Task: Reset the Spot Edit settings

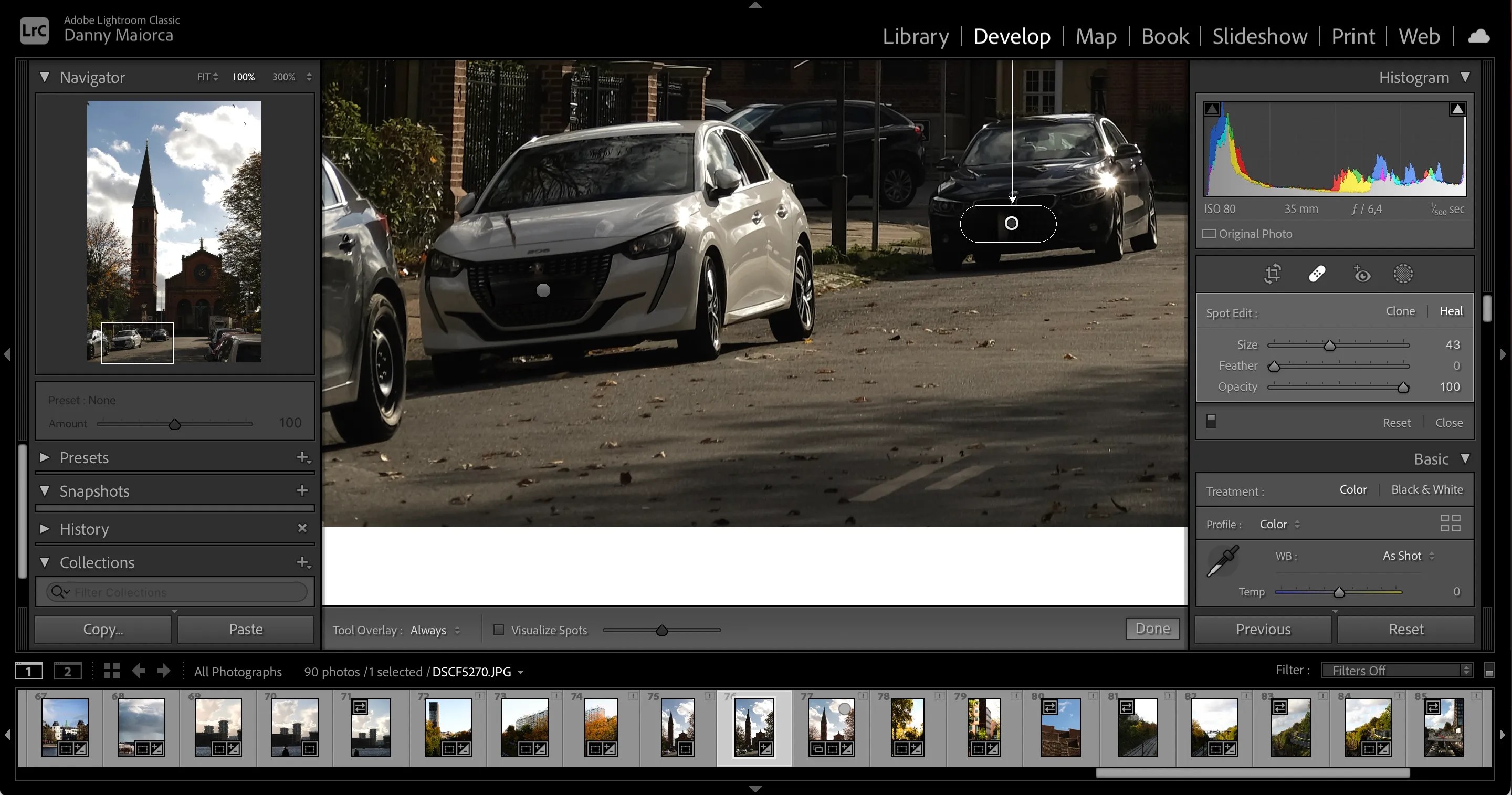Action: (1396, 422)
